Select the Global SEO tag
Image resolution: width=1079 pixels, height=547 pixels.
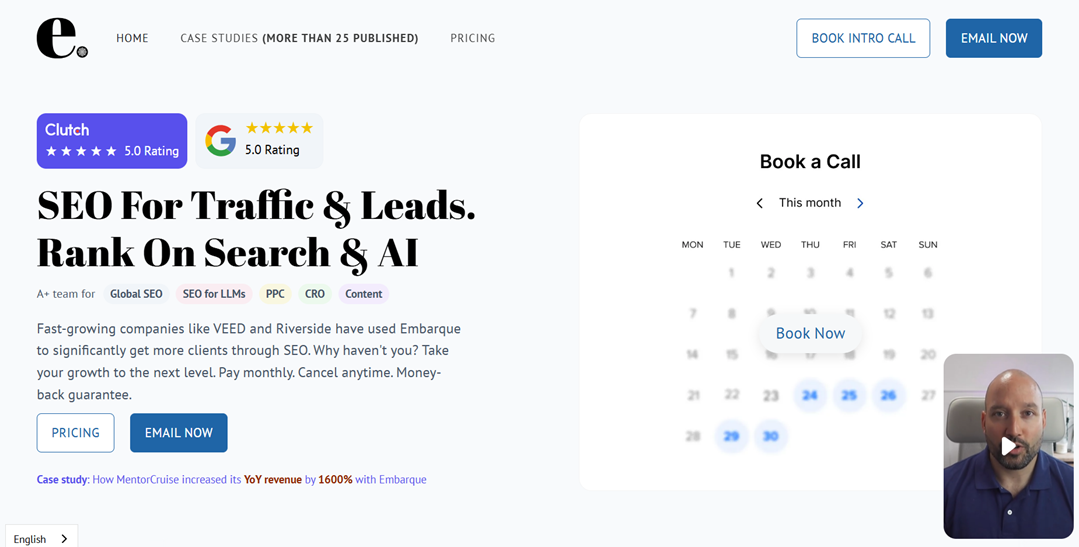tap(136, 294)
